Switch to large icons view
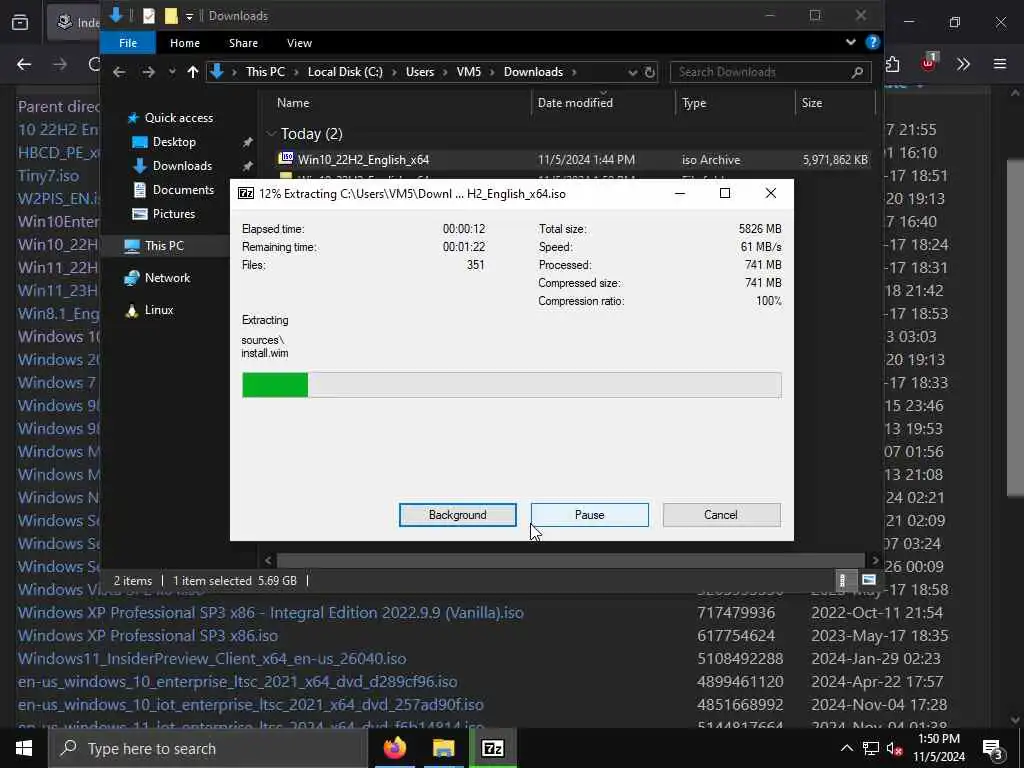1024x768 pixels. click(x=869, y=580)
